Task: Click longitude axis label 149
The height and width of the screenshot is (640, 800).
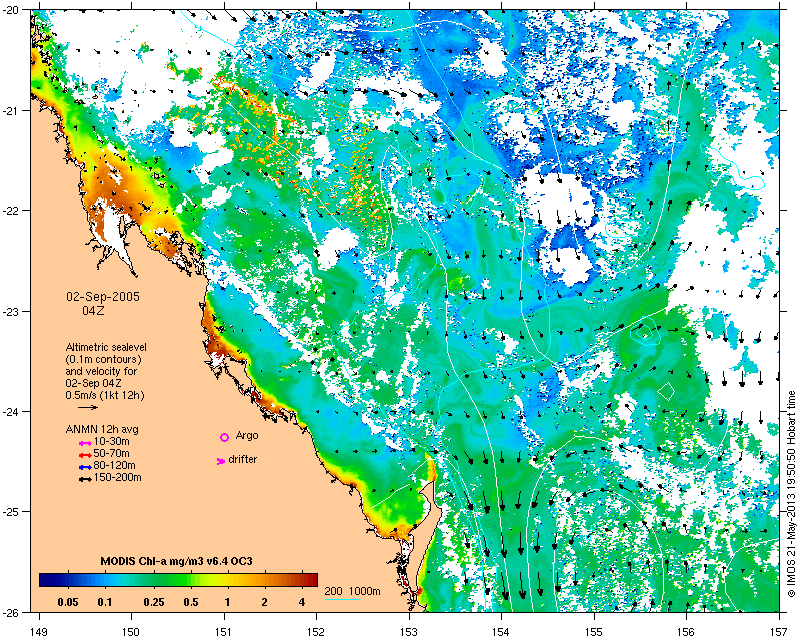Action: pyautogui.click(x=39, y=631)
